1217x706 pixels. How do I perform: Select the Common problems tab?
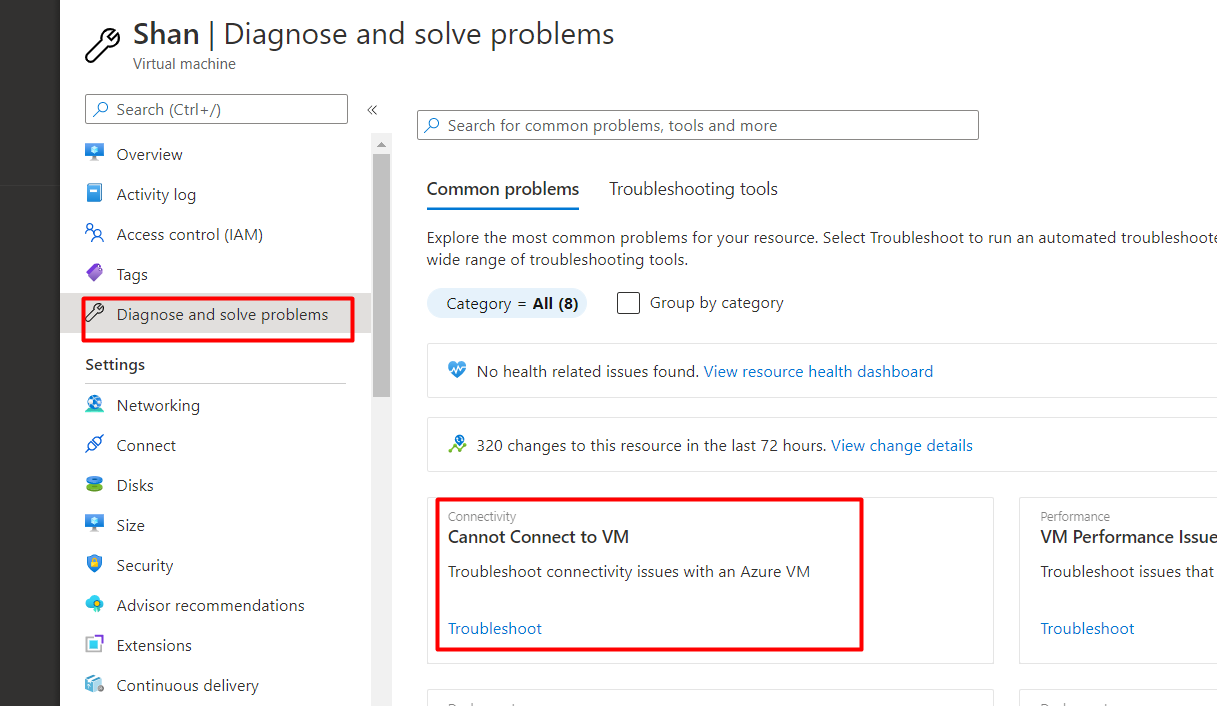[x=503, y=189]
